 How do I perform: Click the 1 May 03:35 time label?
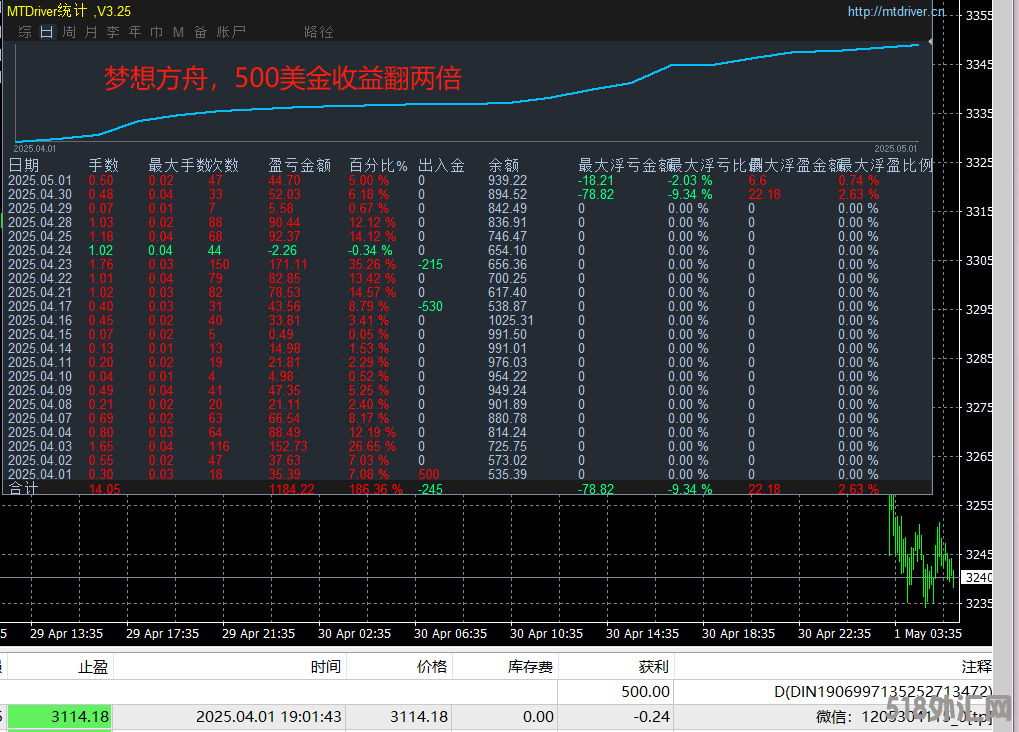point(927,633)
